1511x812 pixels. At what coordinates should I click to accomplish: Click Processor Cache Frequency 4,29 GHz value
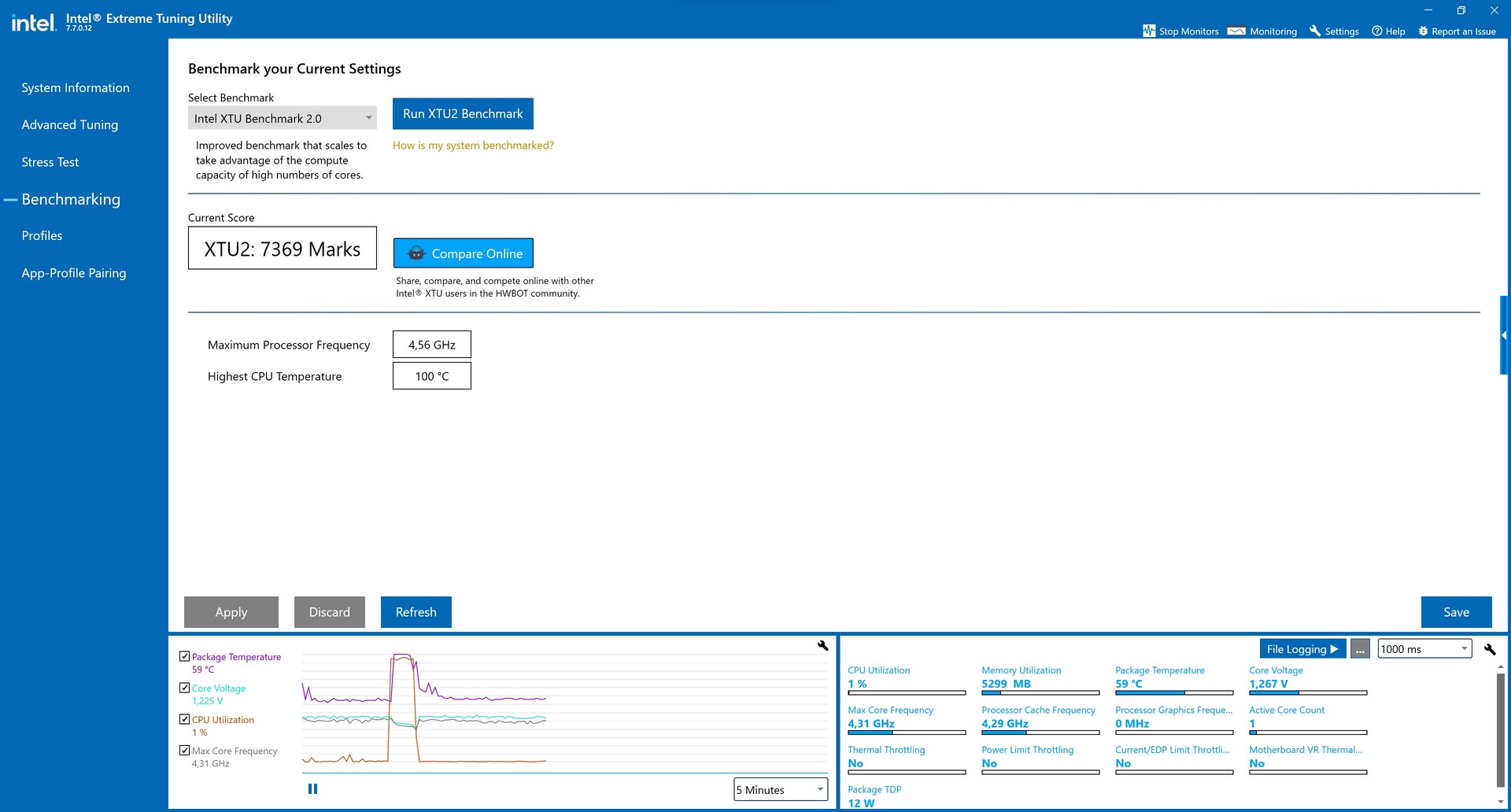(x=1005, y=724)
